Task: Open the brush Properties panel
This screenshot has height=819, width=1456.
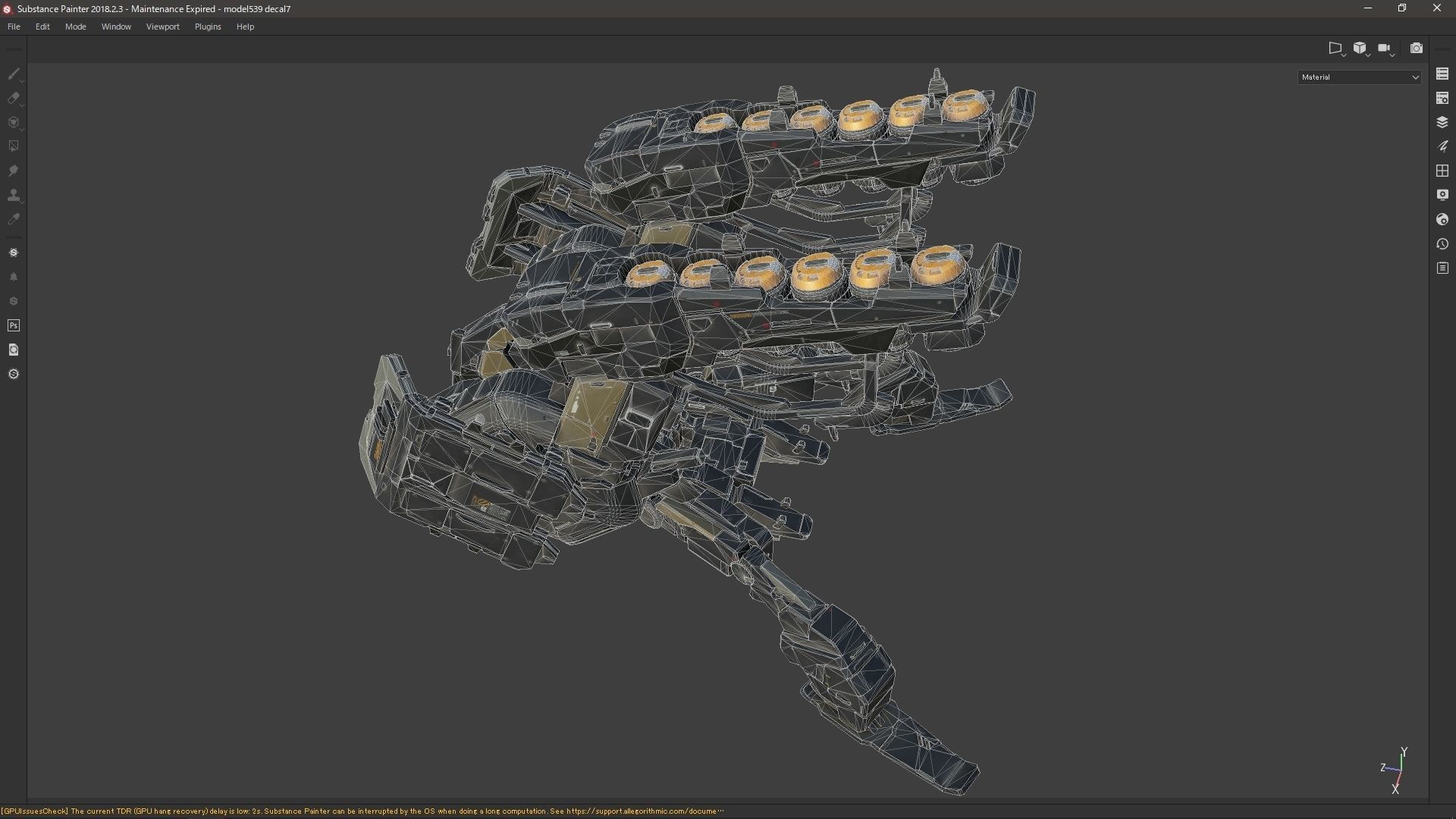Action: (1442, 146)
